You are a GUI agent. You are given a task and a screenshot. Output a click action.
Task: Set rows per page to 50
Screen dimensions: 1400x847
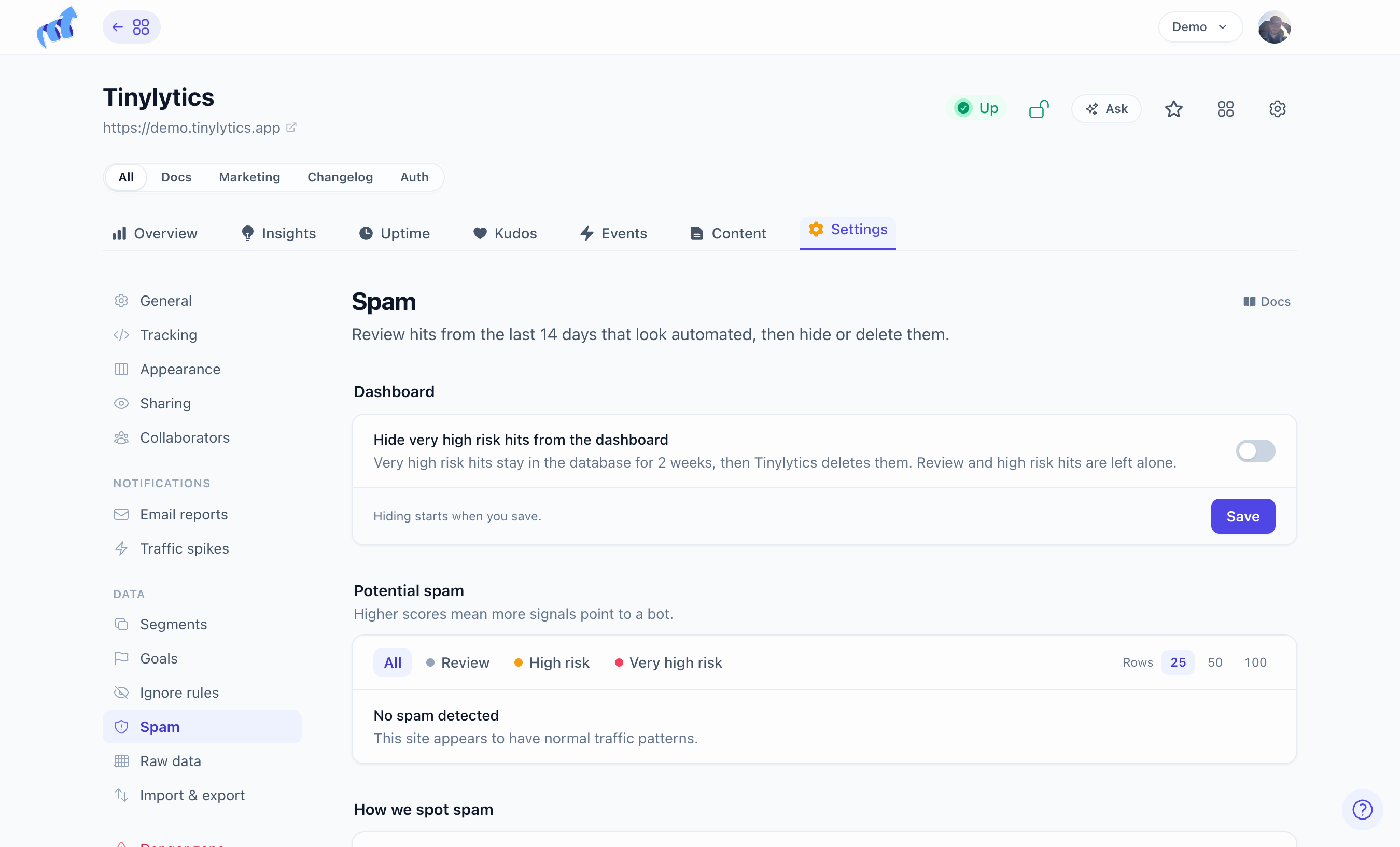click(x=1215, y=662)
